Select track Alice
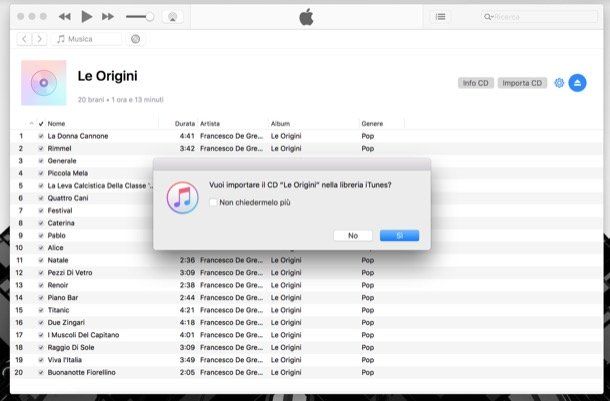The image size is (610, 401). pos(55,248)
